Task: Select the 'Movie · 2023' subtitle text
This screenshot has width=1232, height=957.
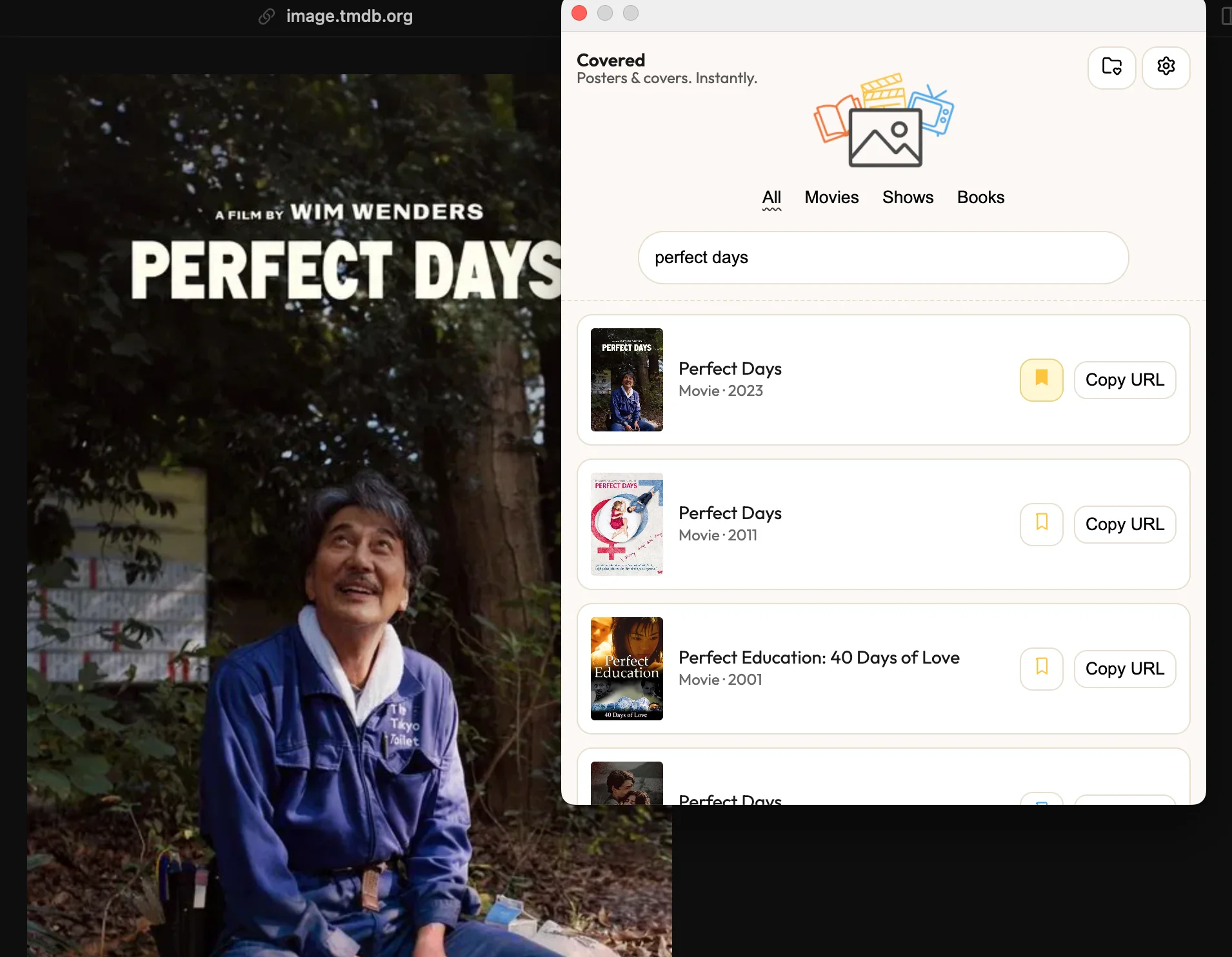Action: click(720, 391)
